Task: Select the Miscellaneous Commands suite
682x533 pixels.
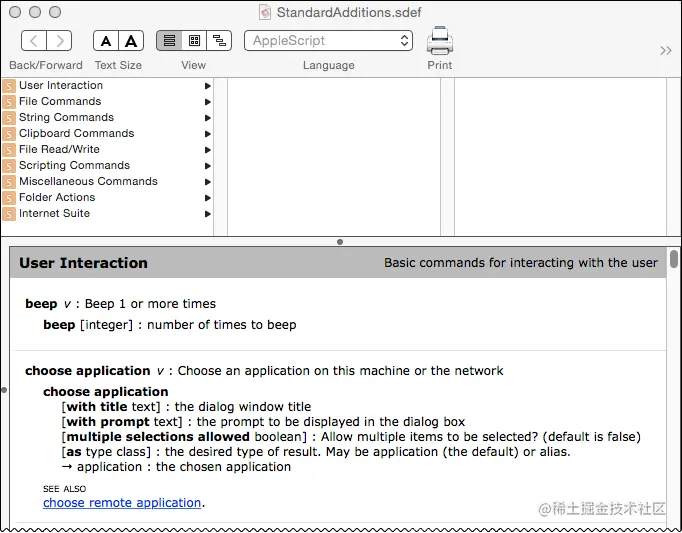Action: point(107,181)
